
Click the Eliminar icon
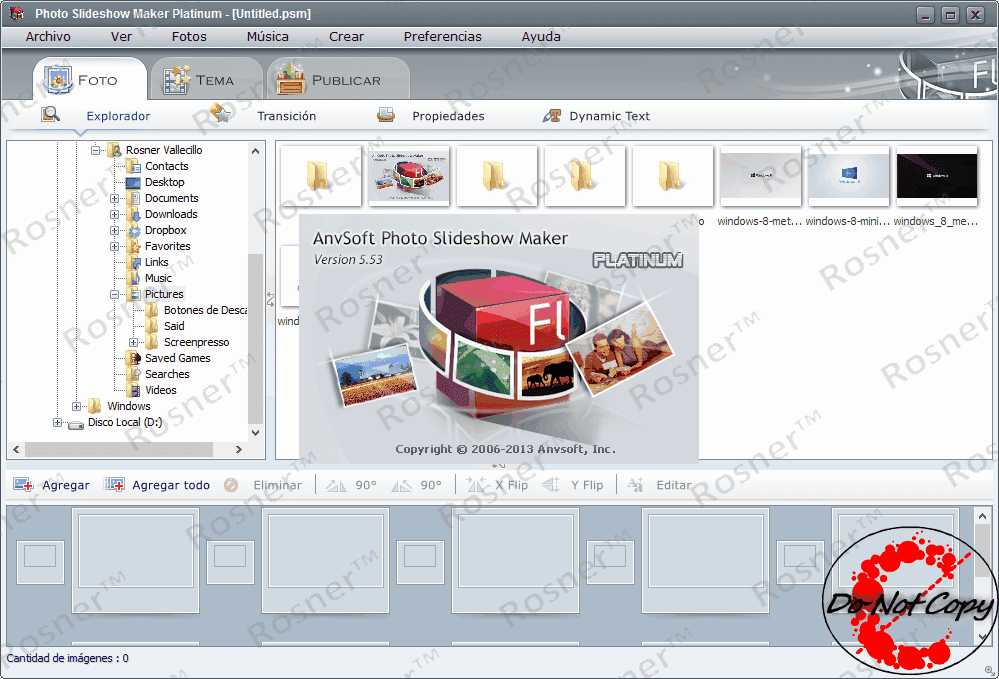(x=231, y=485)
